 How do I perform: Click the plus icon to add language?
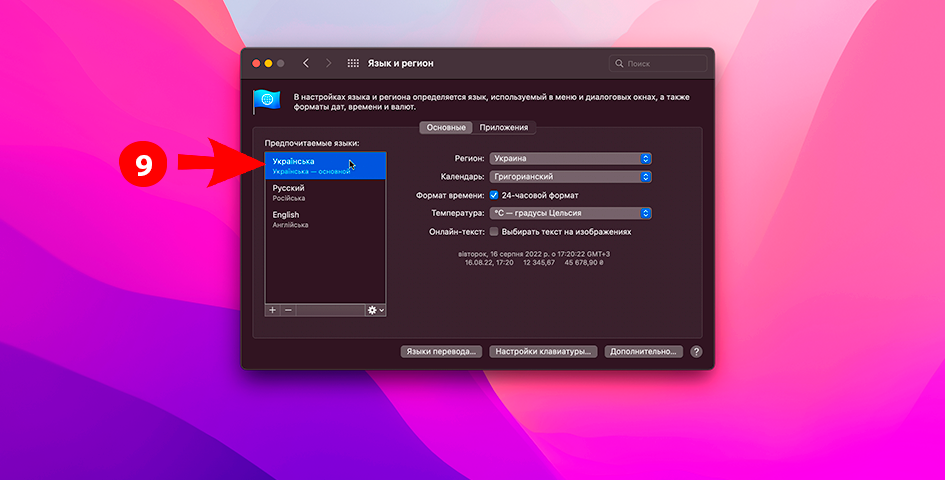coord(272,310)
